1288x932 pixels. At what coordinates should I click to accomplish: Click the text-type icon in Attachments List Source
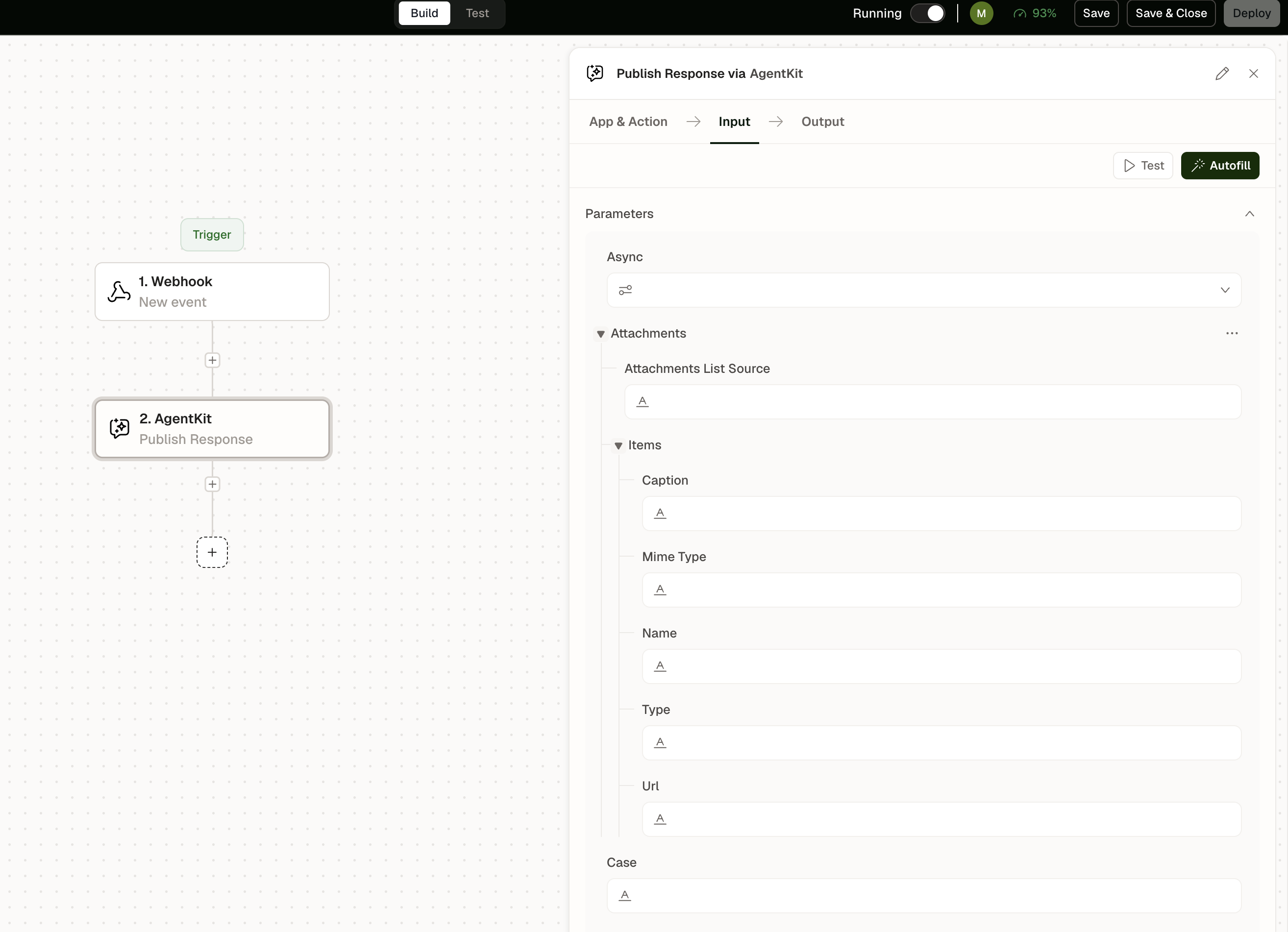(643, 402)
